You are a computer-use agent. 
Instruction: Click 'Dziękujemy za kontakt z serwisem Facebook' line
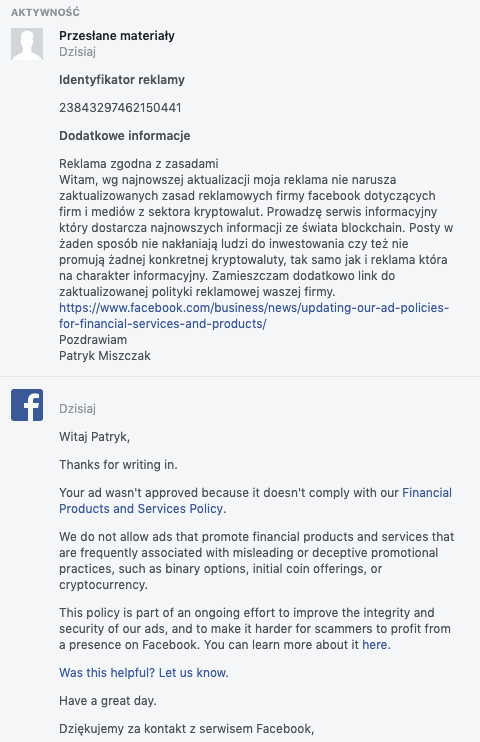[187, 729]
